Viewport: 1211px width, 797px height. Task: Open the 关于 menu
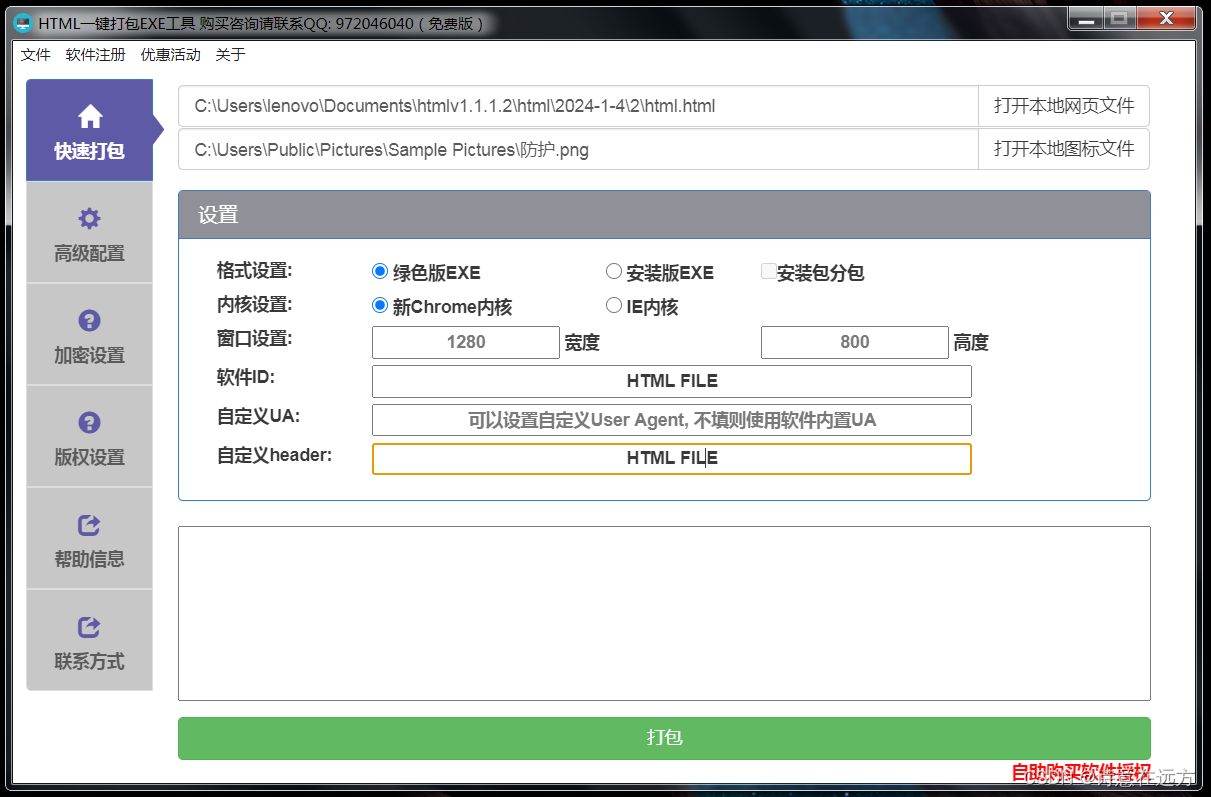230,54
